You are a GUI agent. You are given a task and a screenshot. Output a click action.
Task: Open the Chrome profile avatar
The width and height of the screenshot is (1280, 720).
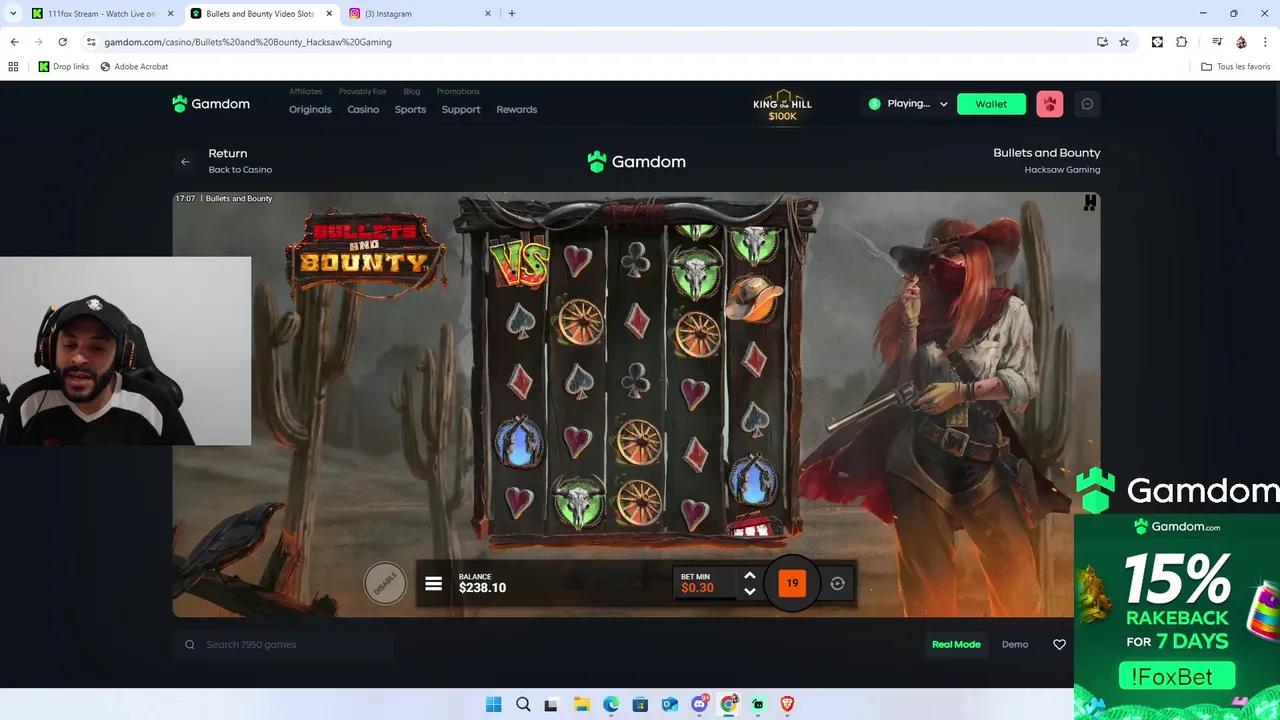[1241, 42]
